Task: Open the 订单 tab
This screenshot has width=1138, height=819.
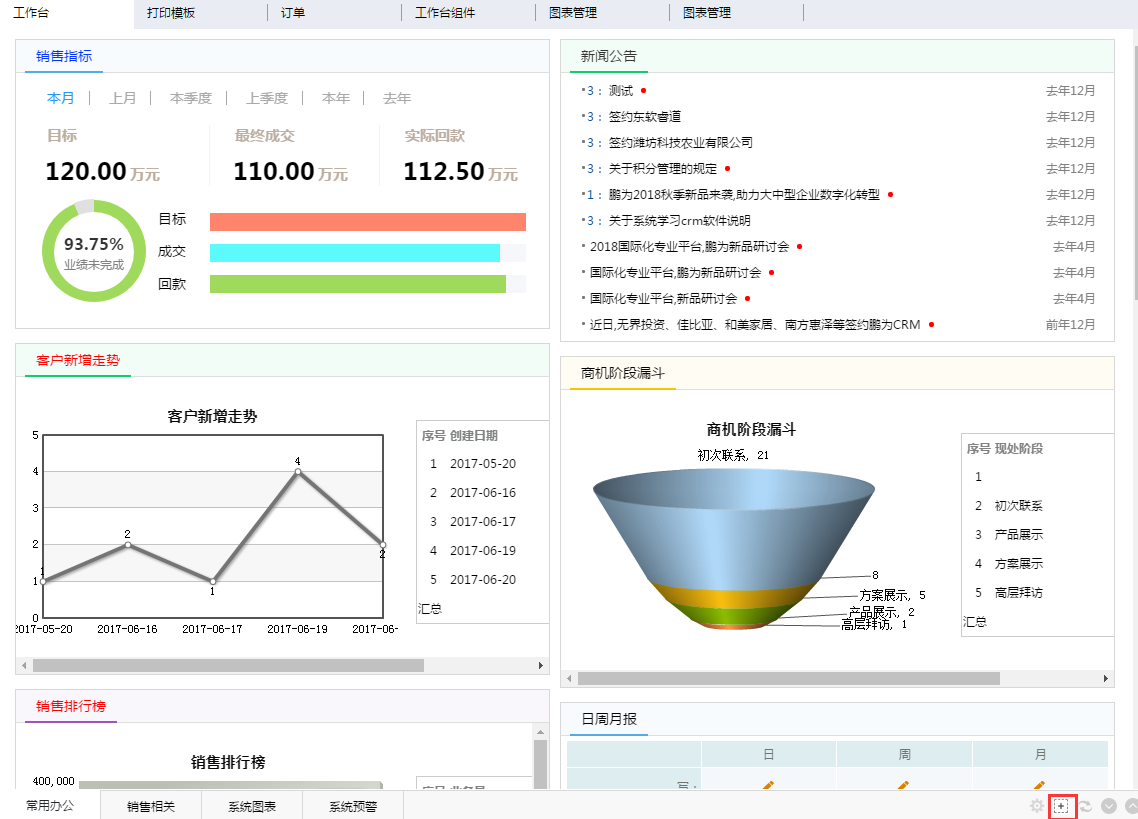Action: coord(292,14)
